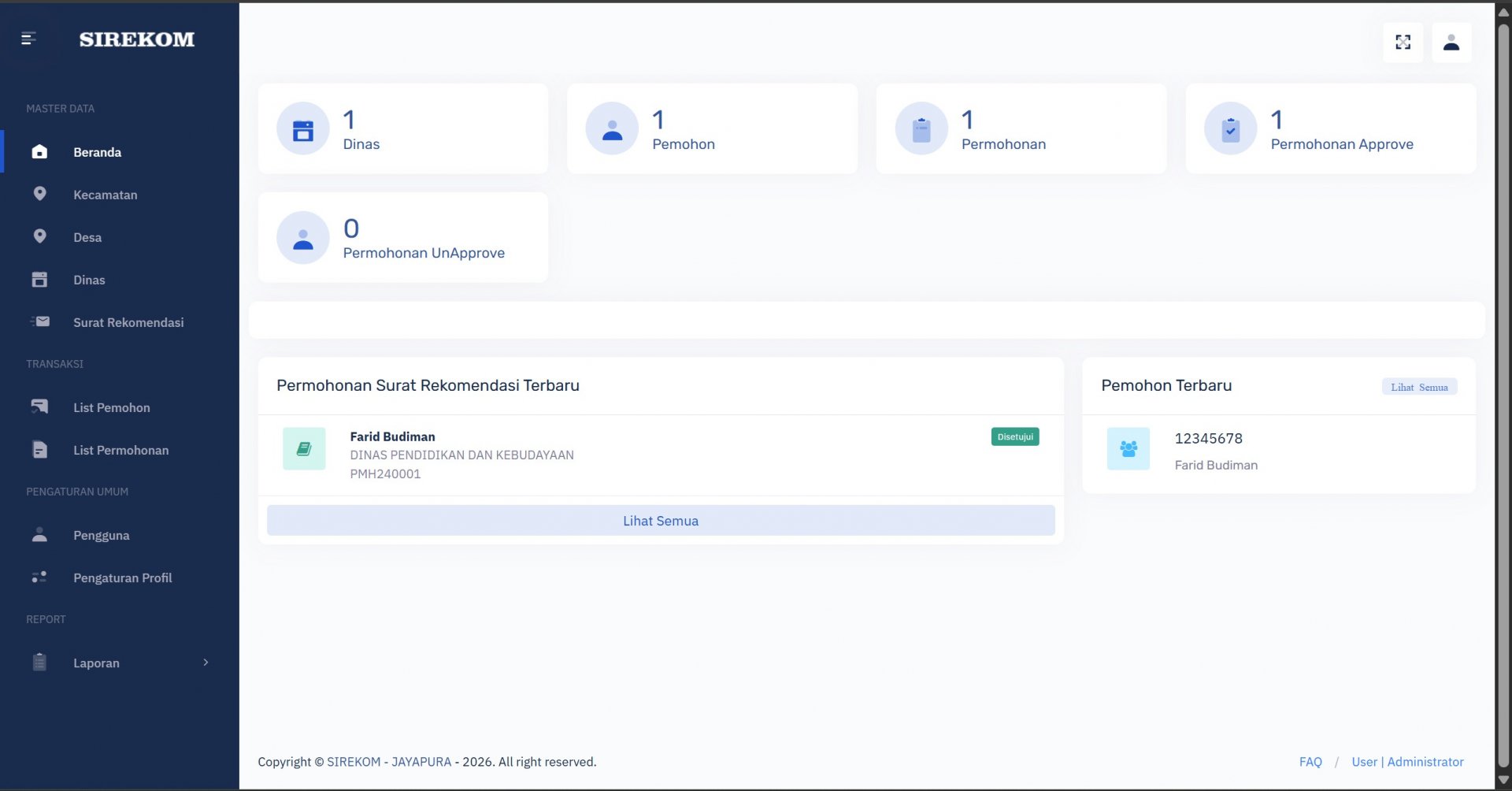1512x791 pixels.
Task: Click the Permohonan Approve clipboard icon
Action: (x=1230, y=129)
